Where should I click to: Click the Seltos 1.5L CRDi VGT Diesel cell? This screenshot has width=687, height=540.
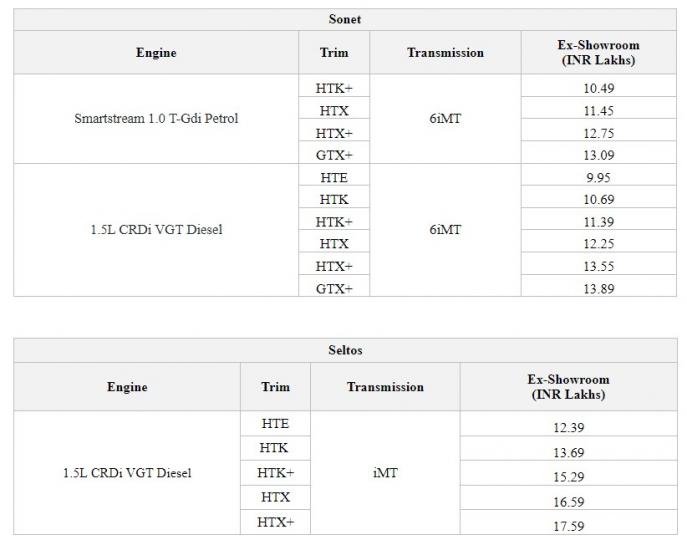tap(127, 472)
